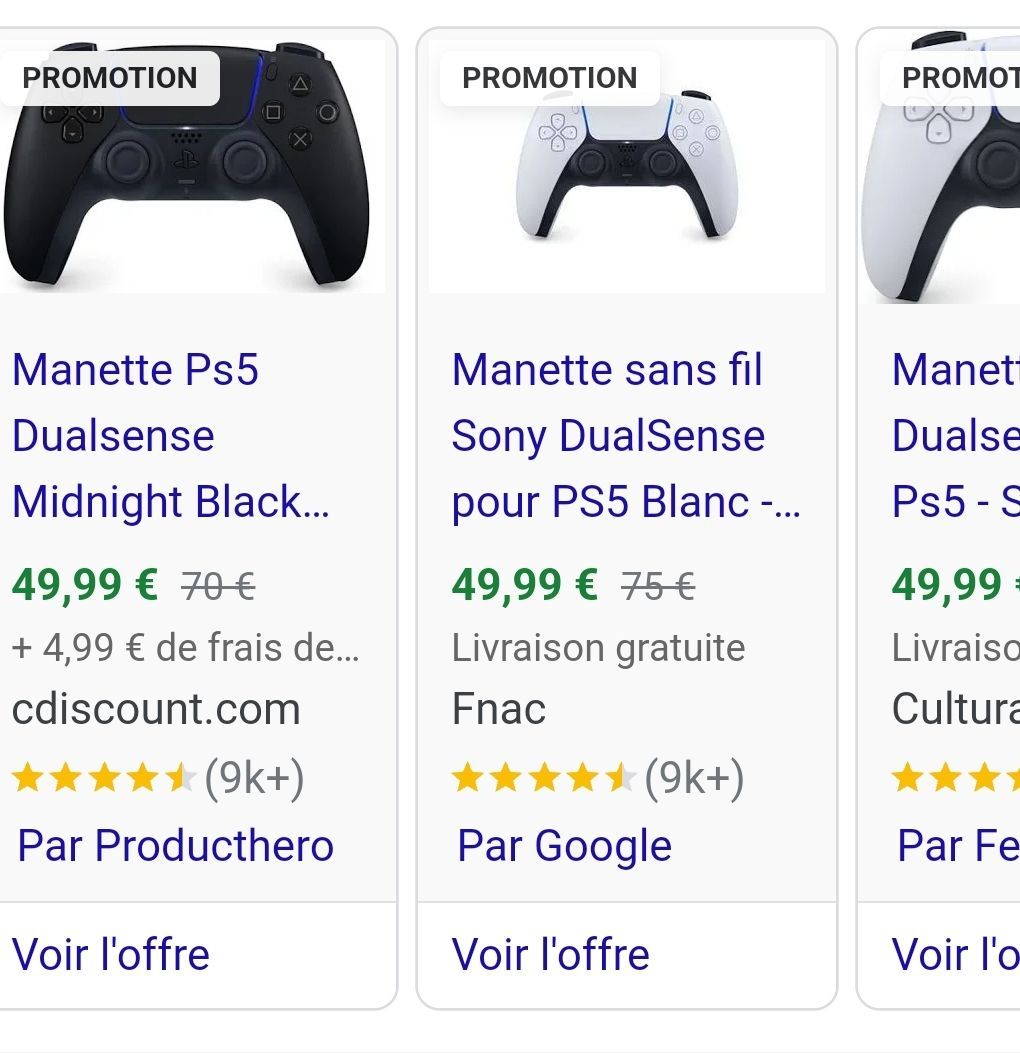This screenshot has height=1053, width=1020.
Task: Open the white Fnac DualSense controller image
Action: [627, 167]
